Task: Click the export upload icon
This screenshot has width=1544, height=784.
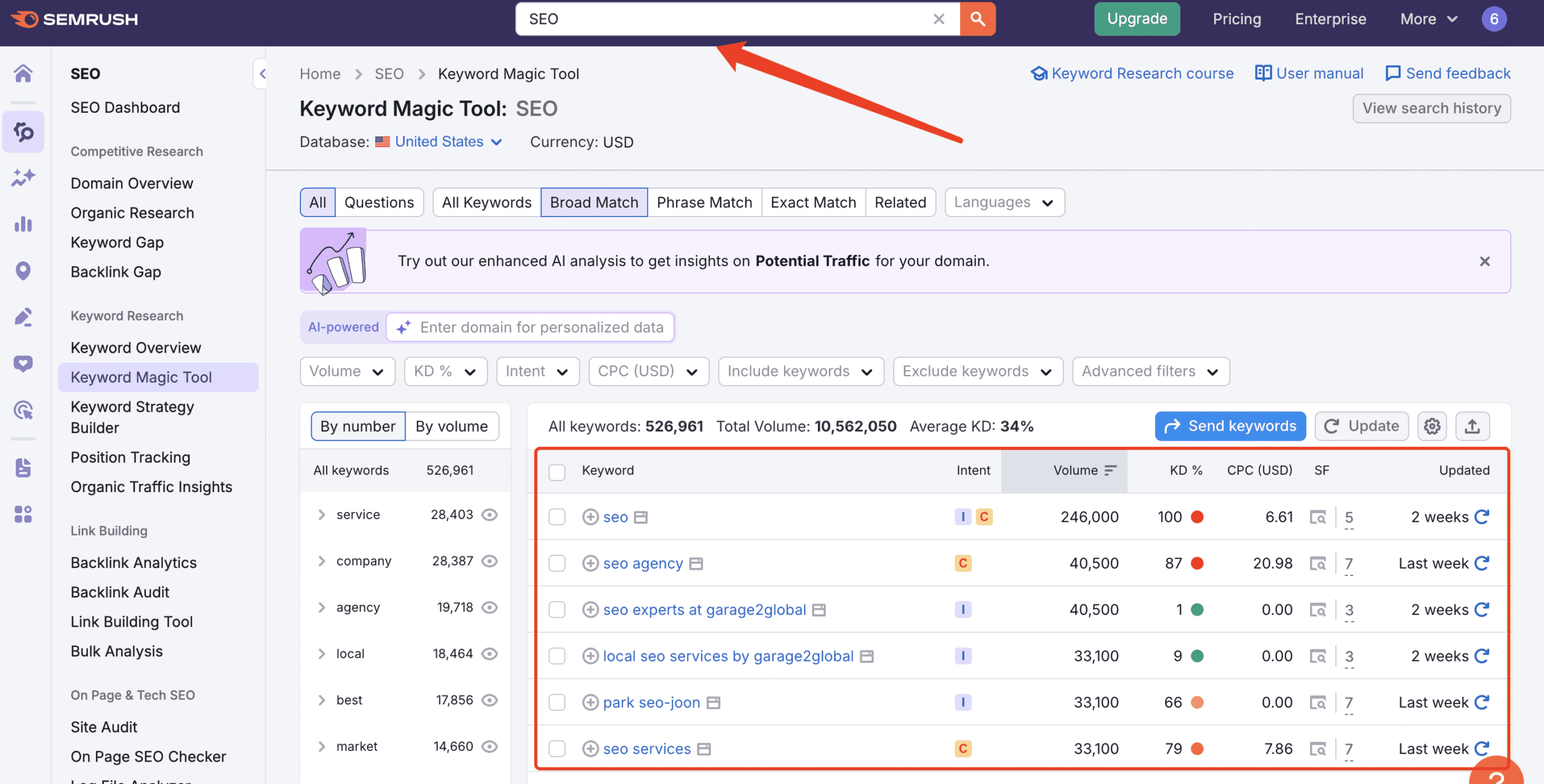Action: [1472, 426]
